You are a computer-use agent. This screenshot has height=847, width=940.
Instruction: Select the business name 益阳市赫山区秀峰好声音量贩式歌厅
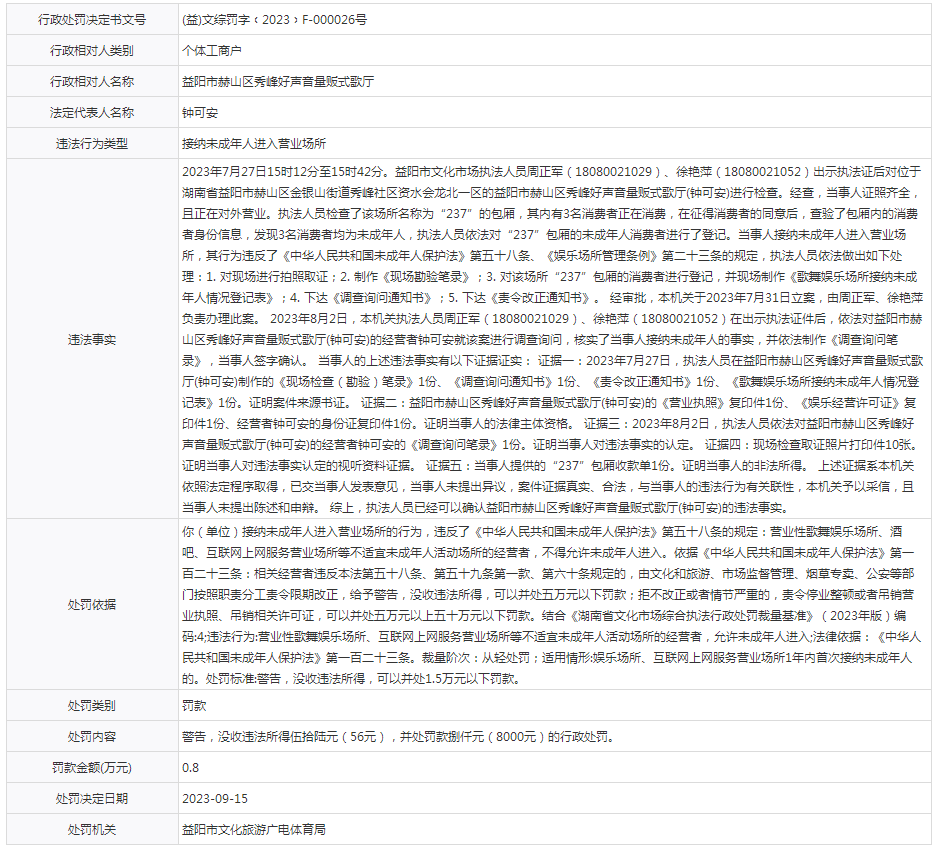click(x=278, y=82)
